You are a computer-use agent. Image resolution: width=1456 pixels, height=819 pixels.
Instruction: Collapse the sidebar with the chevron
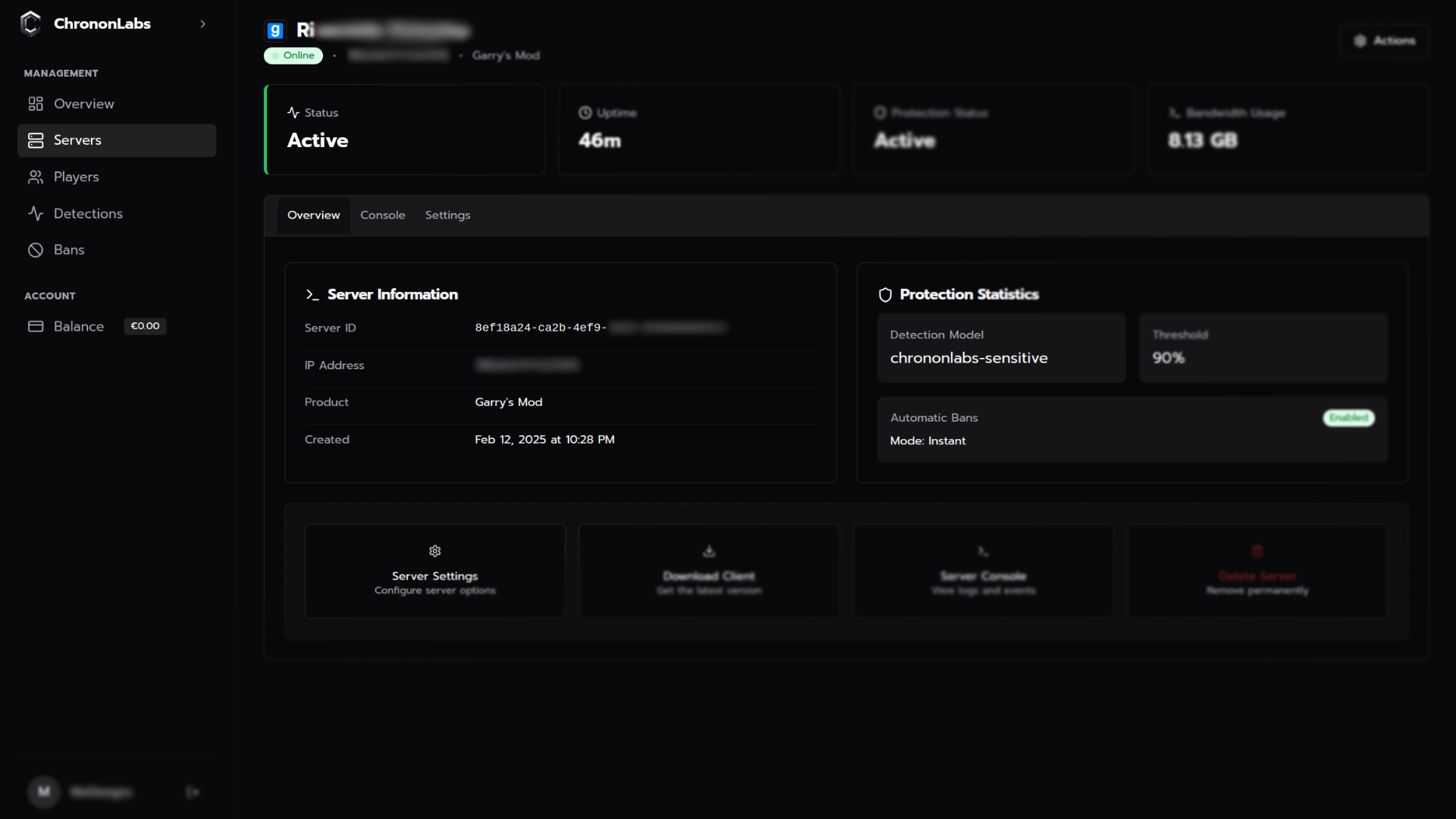coord(202,24)
